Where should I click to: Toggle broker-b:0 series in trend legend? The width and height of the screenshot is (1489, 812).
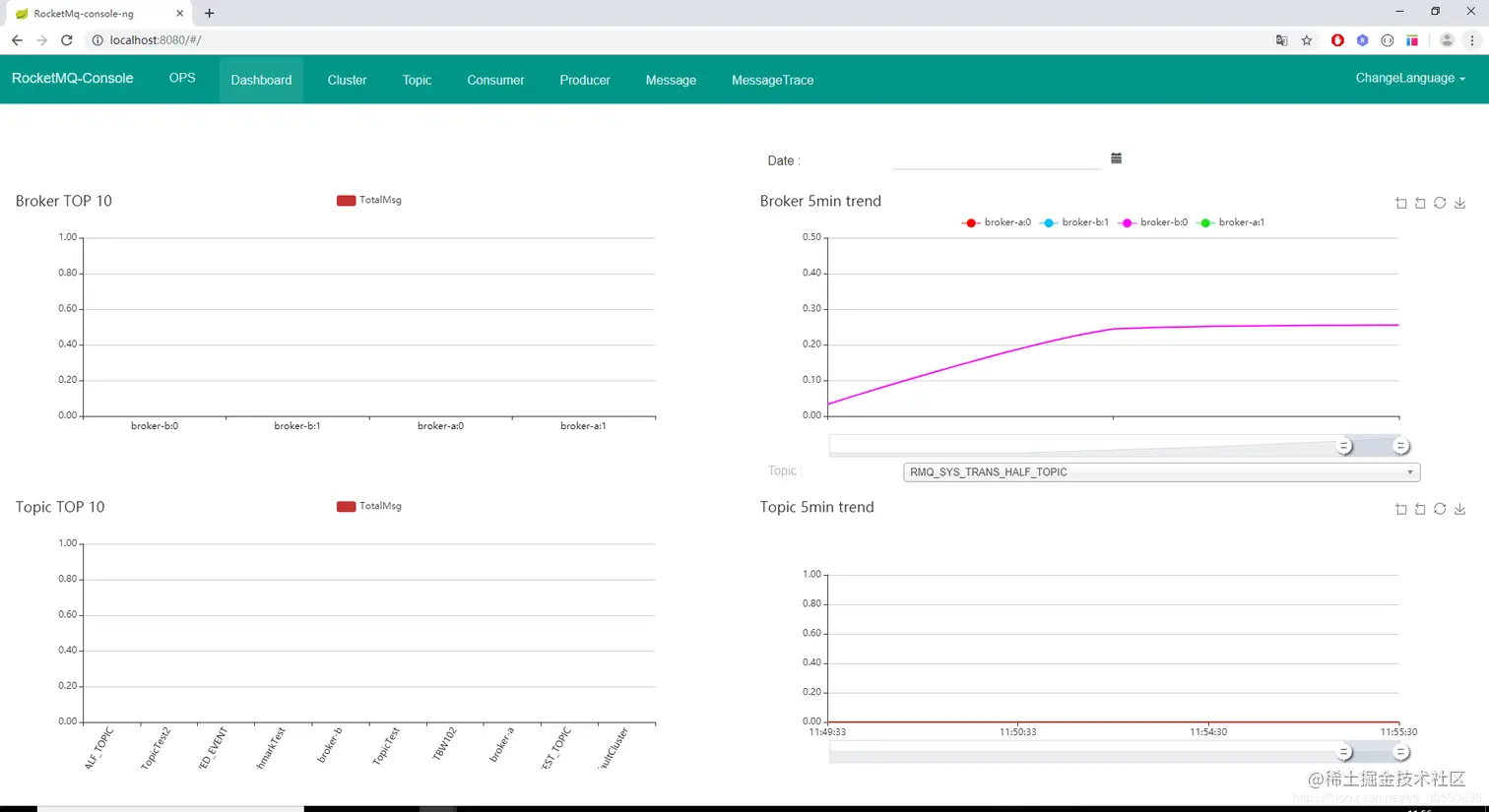1153,222
